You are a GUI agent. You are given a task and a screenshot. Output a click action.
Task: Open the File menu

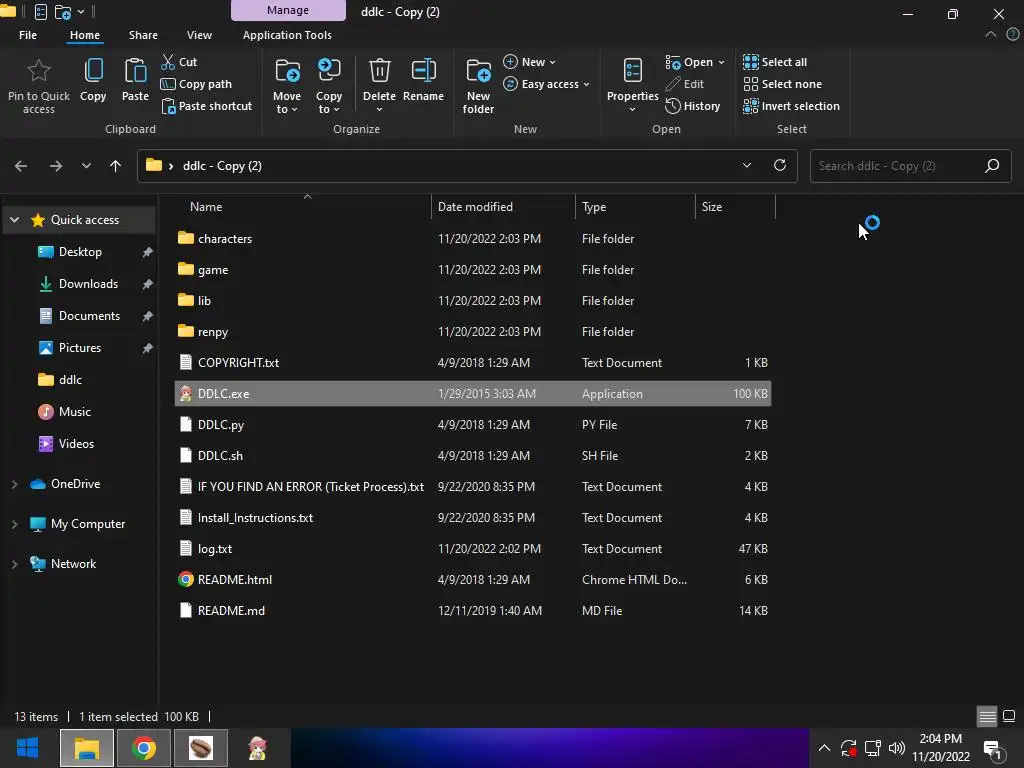(27, 35)
